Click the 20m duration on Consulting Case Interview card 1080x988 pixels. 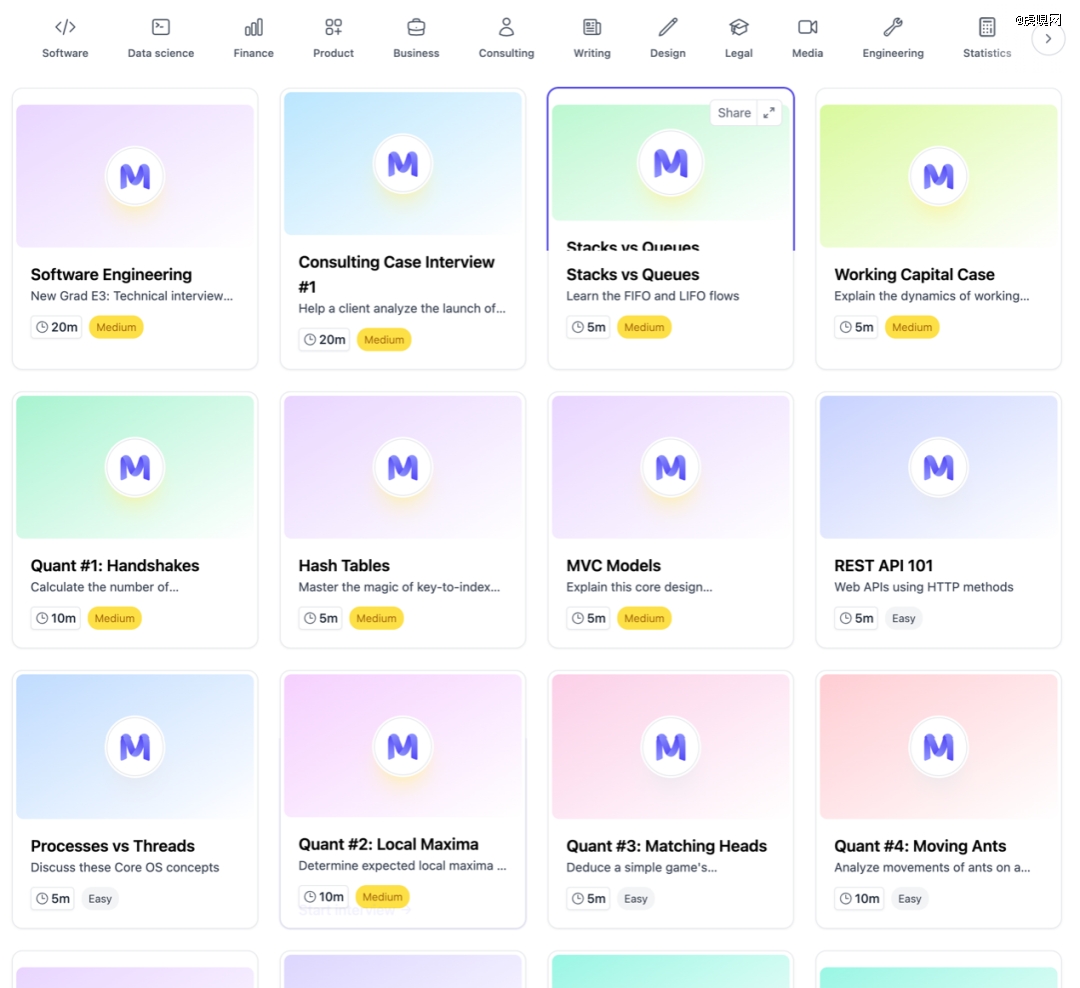coord(324,340)
